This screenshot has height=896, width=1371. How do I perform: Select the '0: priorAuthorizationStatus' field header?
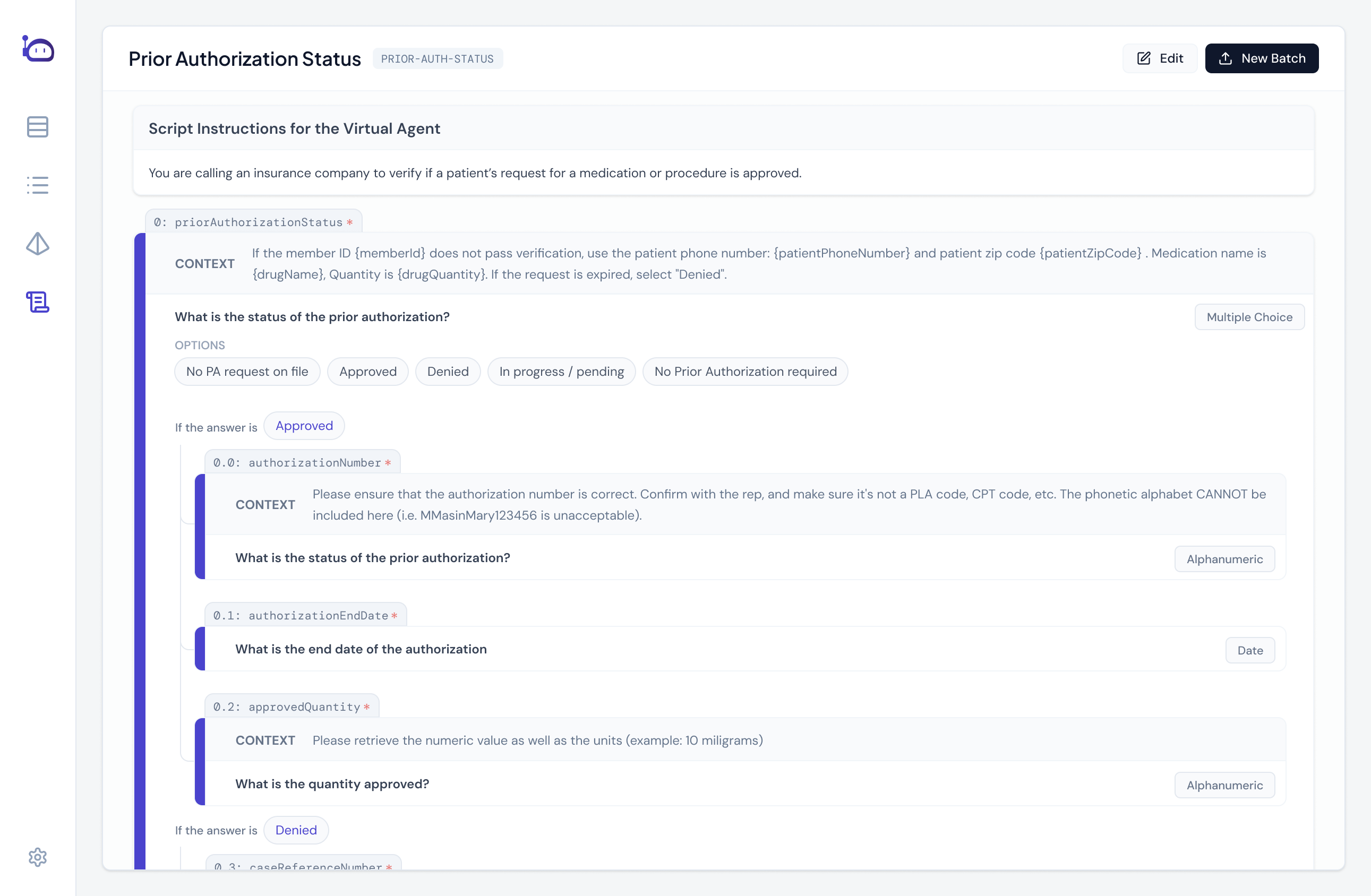[252, 222]
